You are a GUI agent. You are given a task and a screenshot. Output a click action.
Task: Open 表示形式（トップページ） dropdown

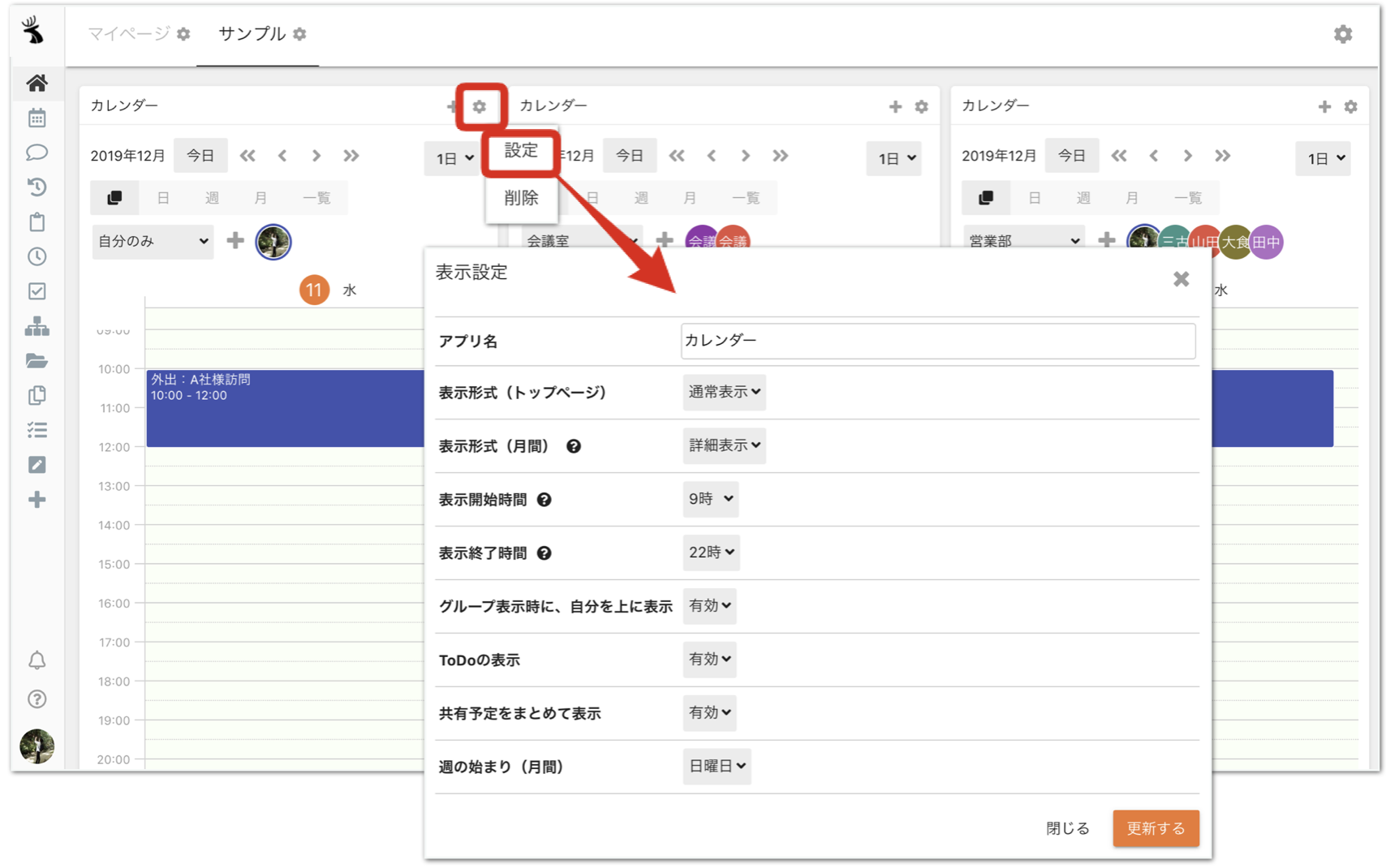724,392
